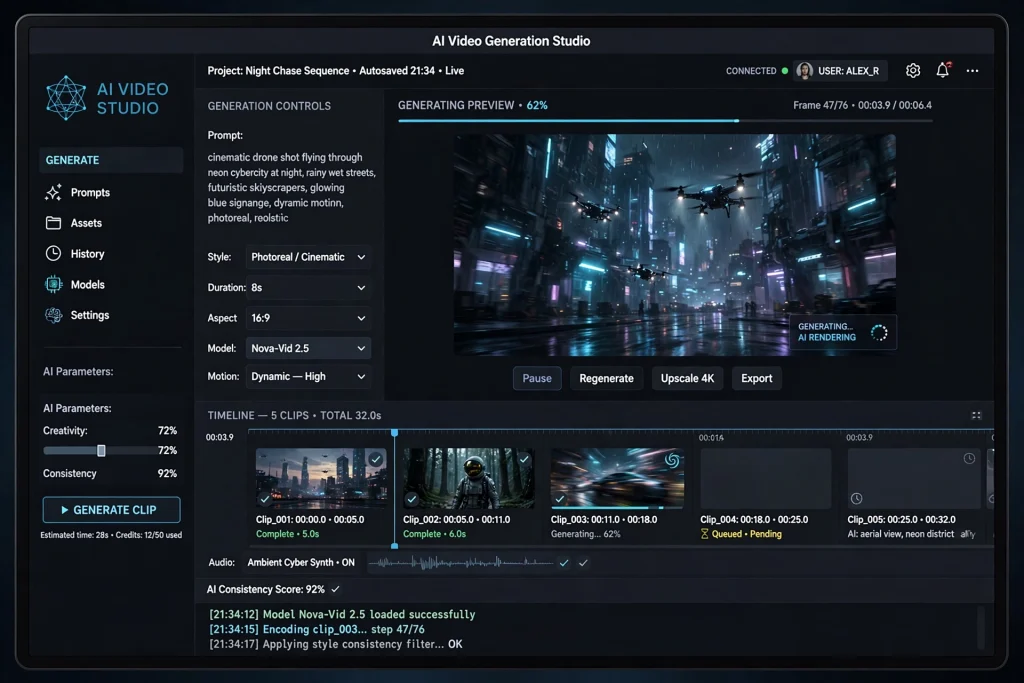Click "Model Nova-Vid 2.5 loaded successfully" log
Viewport: 1024px width, 683px height.
342,614
